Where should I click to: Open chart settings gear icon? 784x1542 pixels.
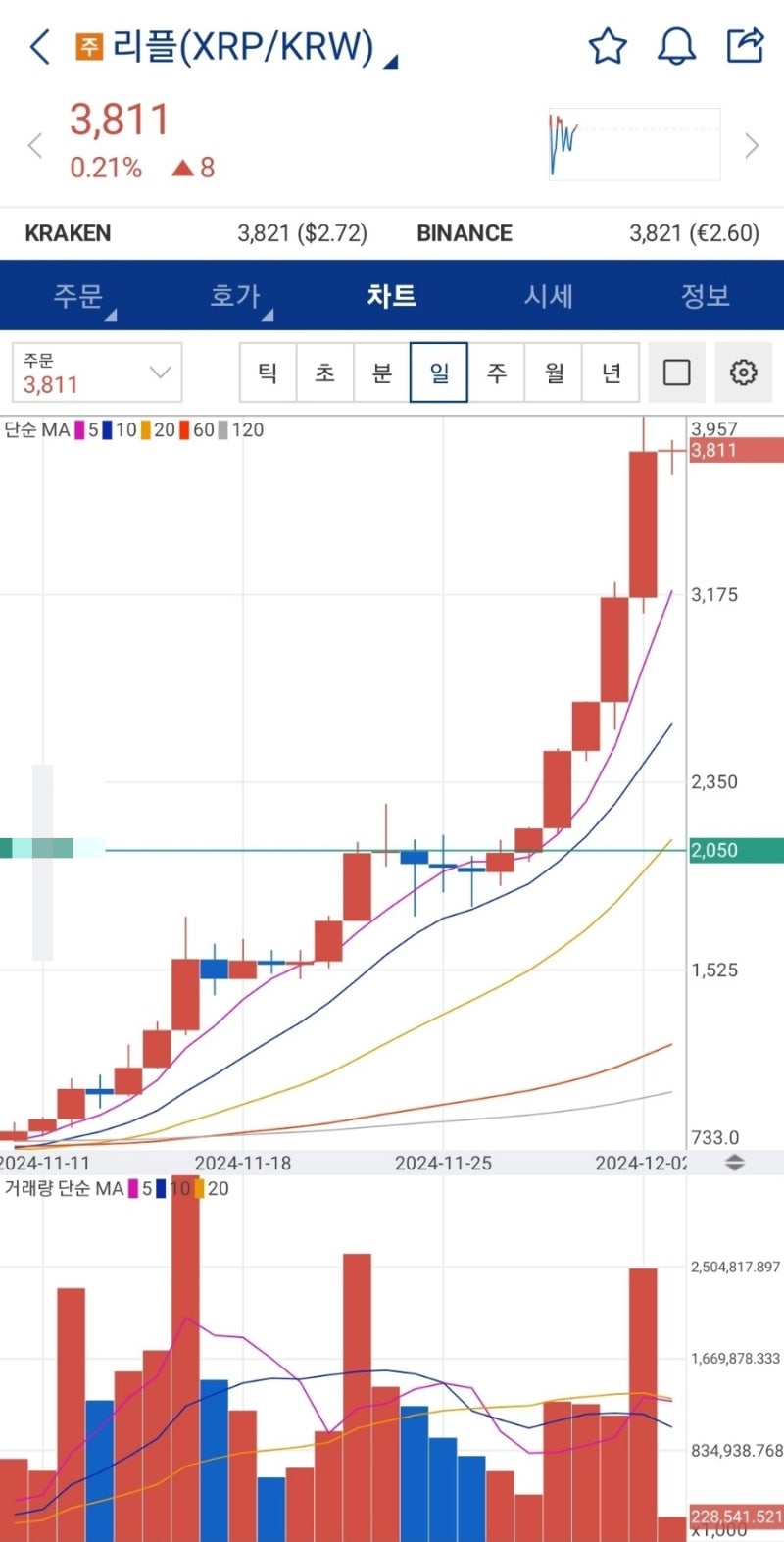click(x=744, y=373)
